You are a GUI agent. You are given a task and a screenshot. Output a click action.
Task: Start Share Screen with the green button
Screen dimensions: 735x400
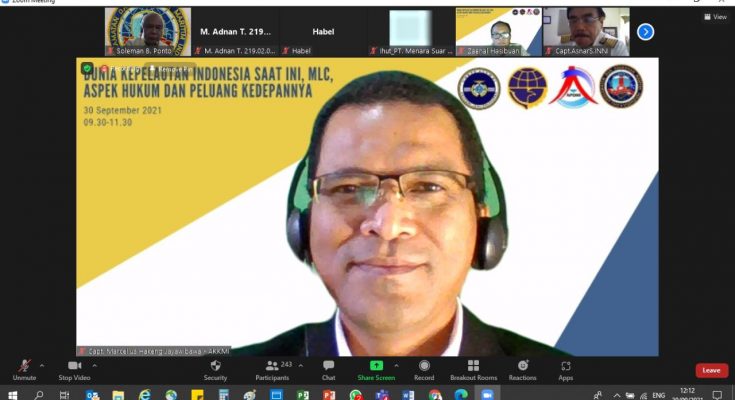coord(376,370)
